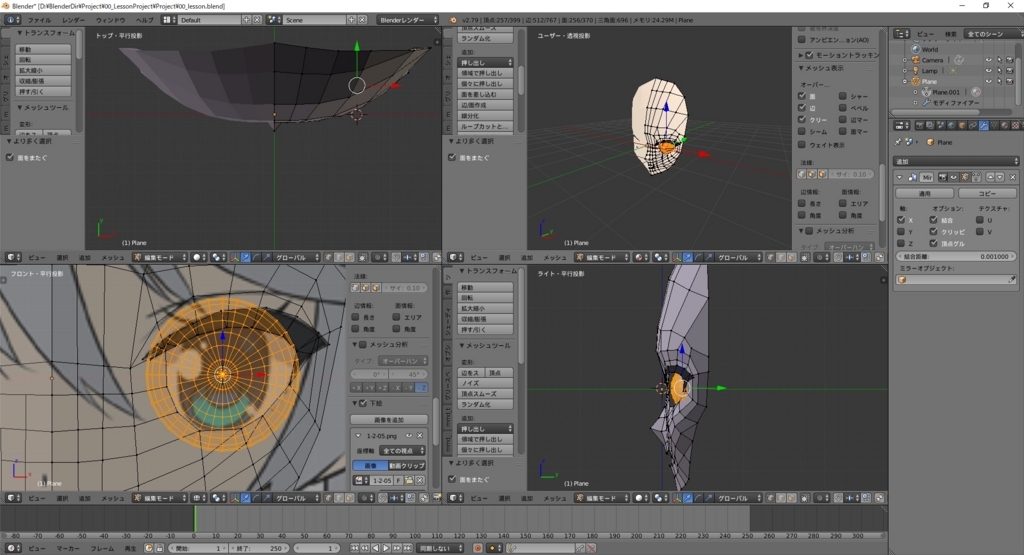The width and height of the screenshot is (1024, 555).
Task: Add a new scene with plus button
Action: click(351, 20)
